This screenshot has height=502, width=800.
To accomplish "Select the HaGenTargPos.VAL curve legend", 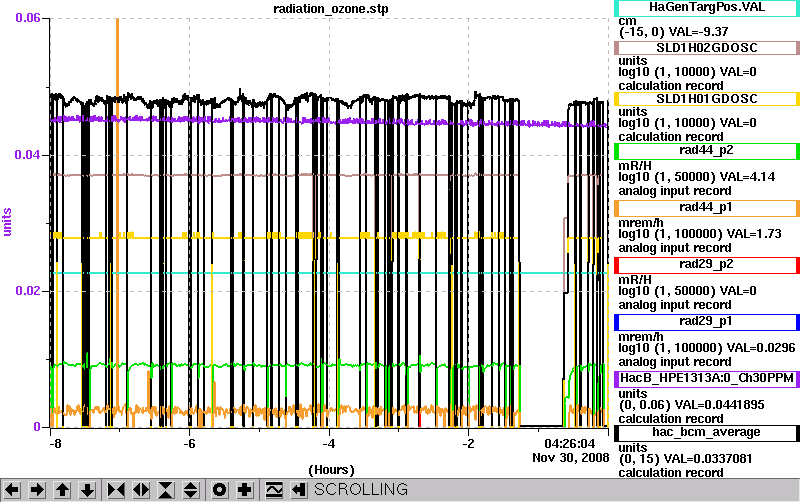I will click(707, 8).
